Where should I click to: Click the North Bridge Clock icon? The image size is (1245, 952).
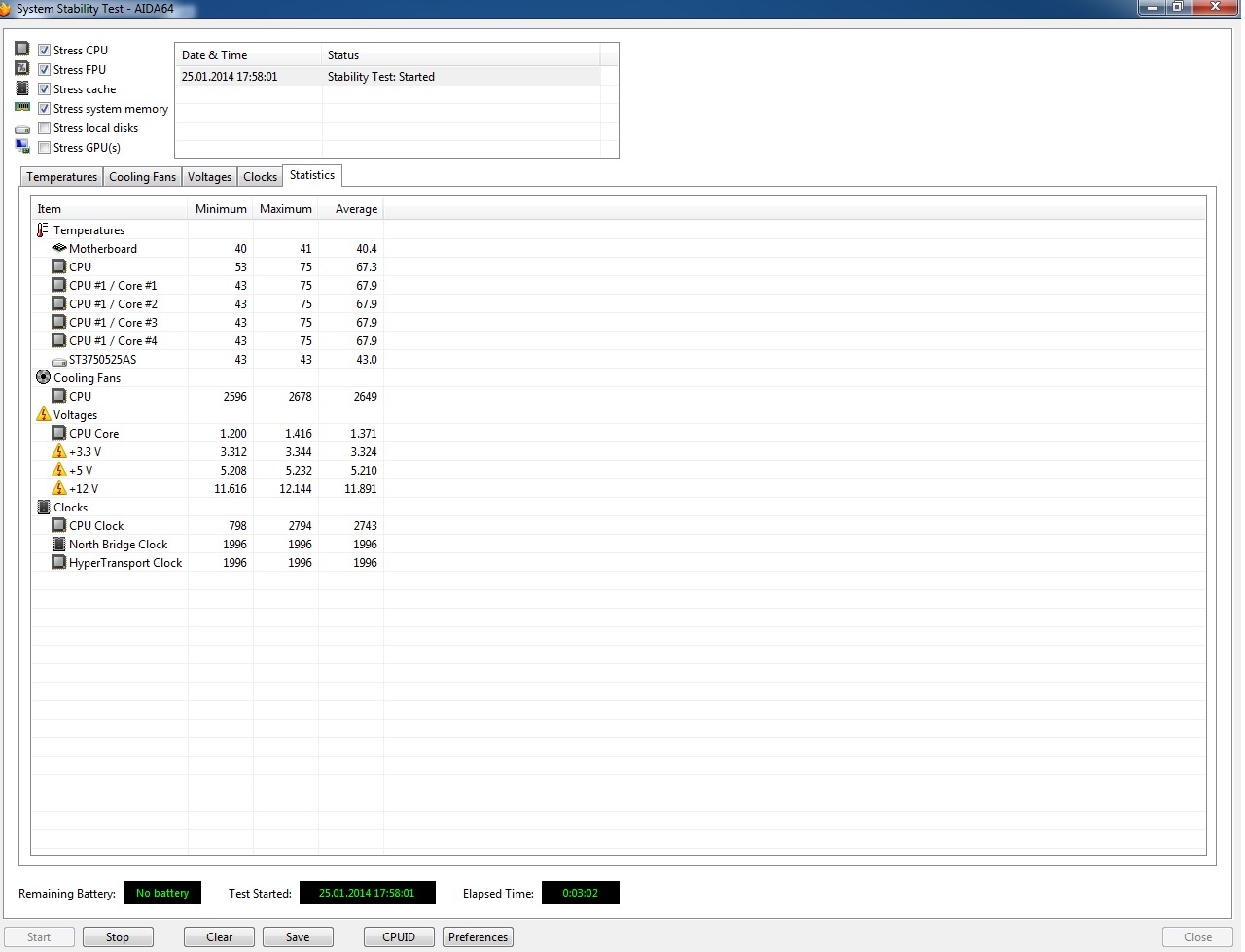click(59, 544)
